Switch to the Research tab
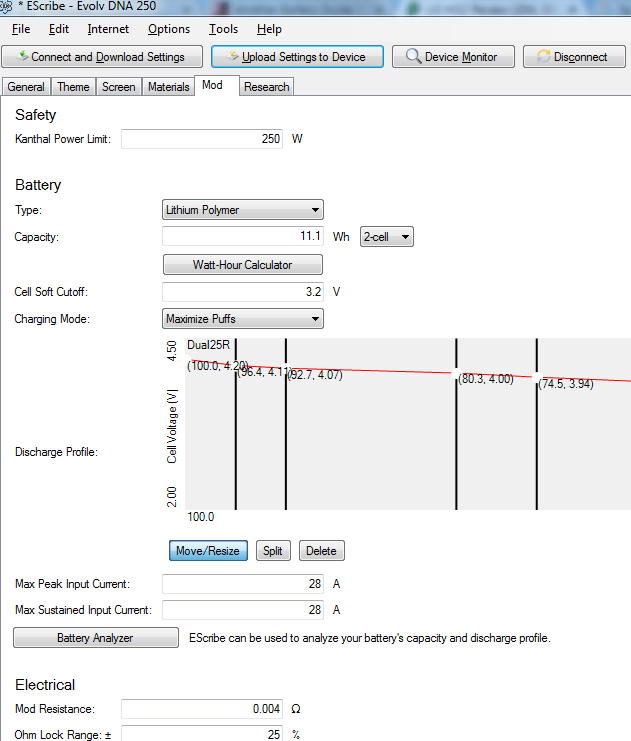631x741 pixels. click(x=267, y=87)
